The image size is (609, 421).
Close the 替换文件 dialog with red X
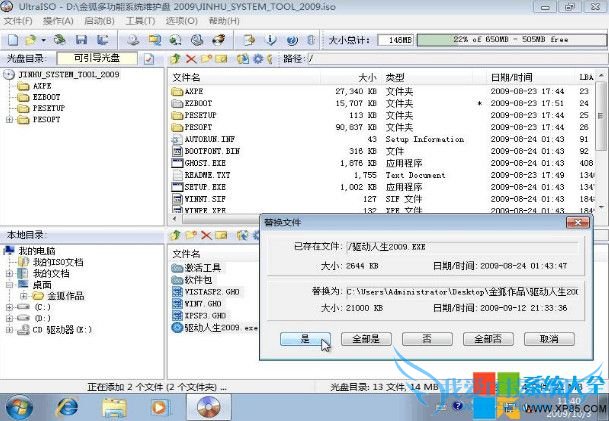(x=578, y=223)
